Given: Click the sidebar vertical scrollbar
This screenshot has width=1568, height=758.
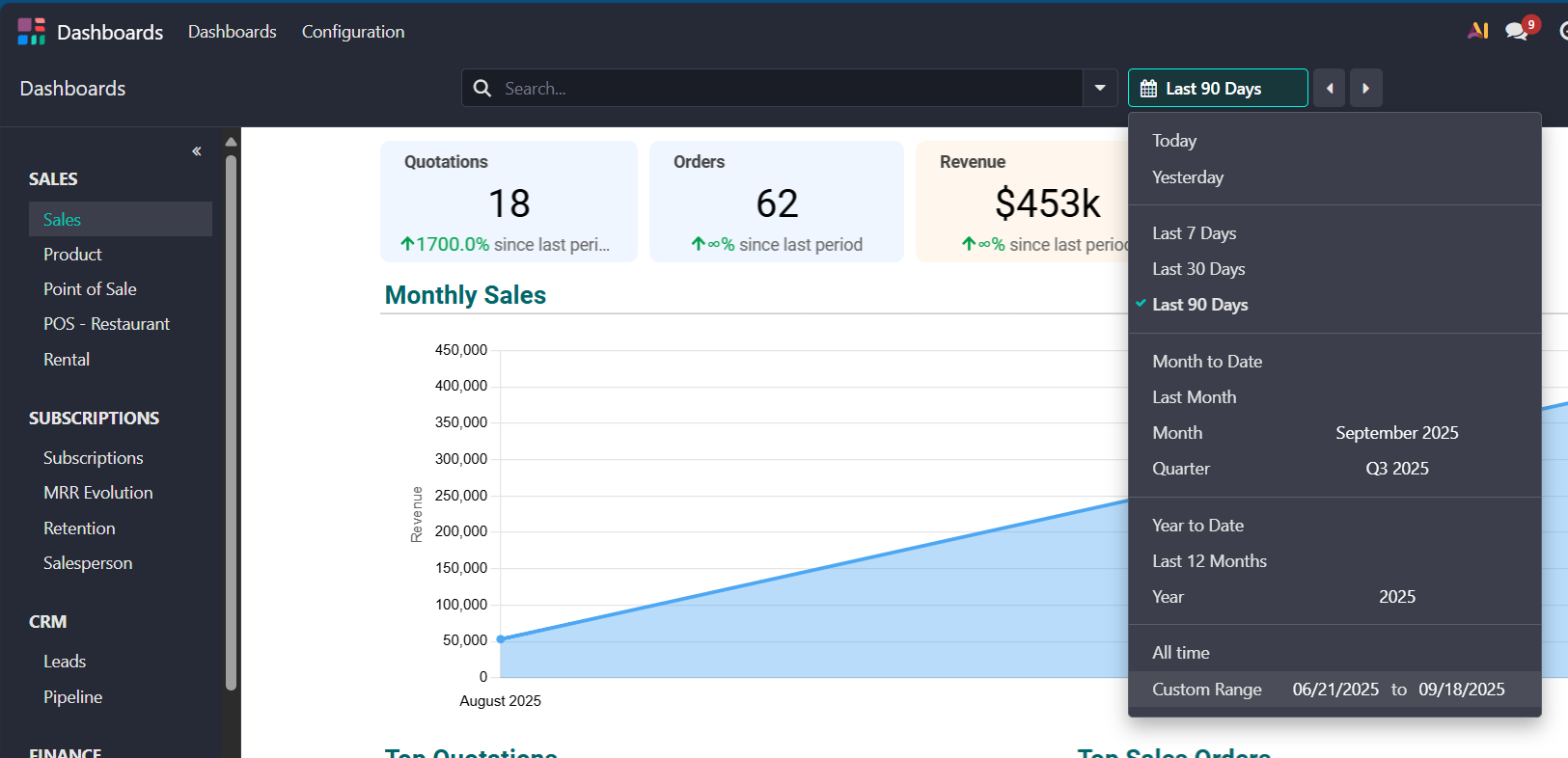Looking at the screenshot, I should pyautogui.click(x=231, y=424).
